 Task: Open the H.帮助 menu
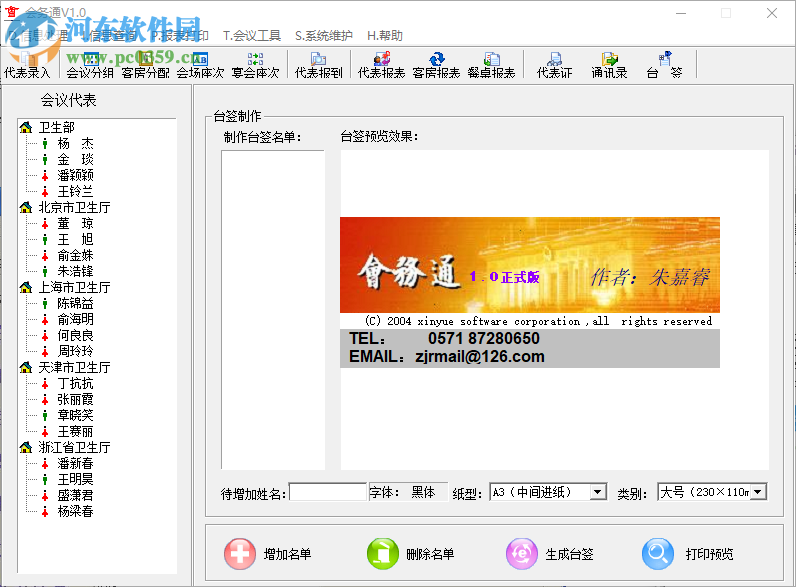tap(385, 36)
